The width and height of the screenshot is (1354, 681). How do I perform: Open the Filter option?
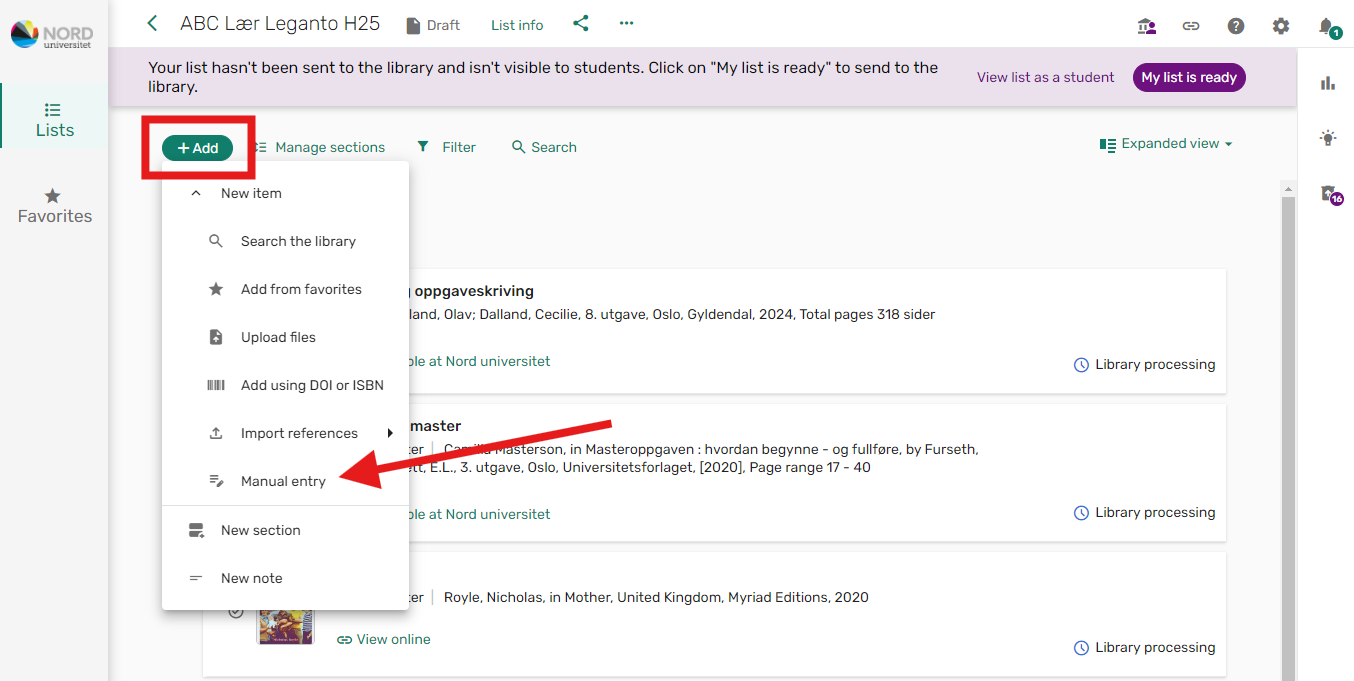click(446, 147)
